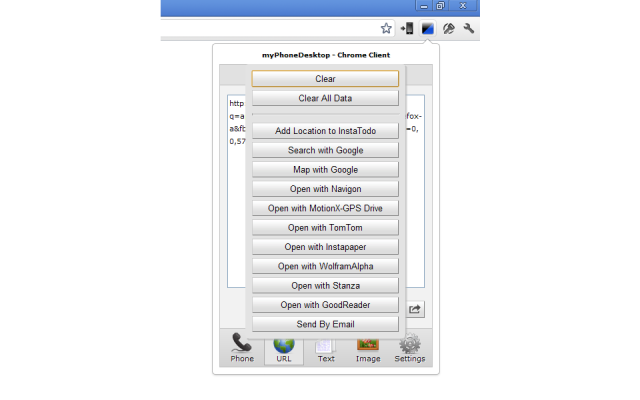This screenshot has width=640, height=400.
Task: Choose Clear from the menu
Action: coord(325,79)
